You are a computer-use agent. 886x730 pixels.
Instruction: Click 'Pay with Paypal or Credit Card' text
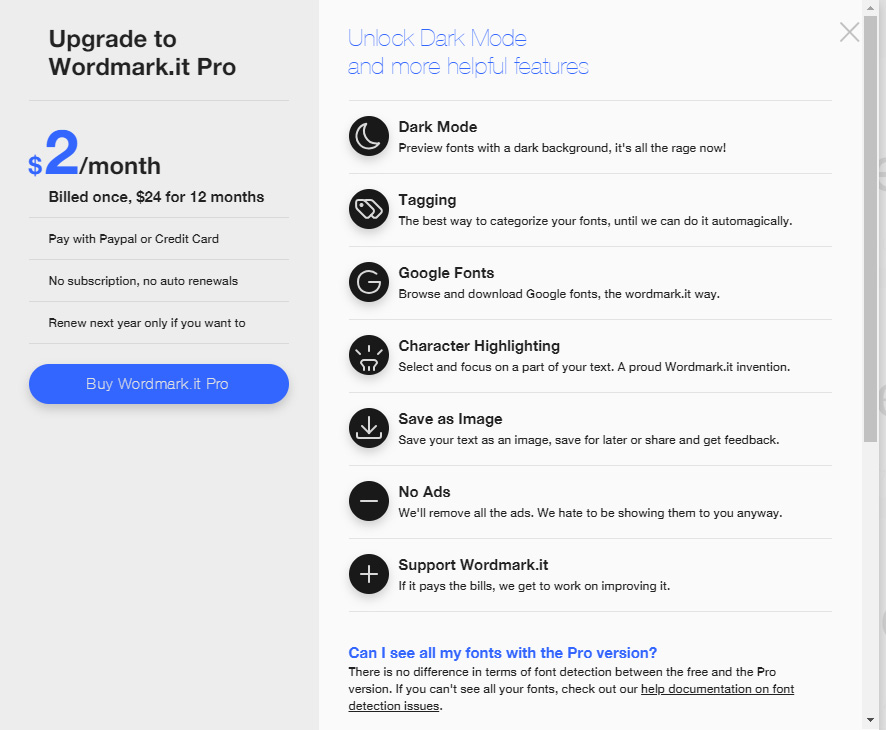[133, 238]
